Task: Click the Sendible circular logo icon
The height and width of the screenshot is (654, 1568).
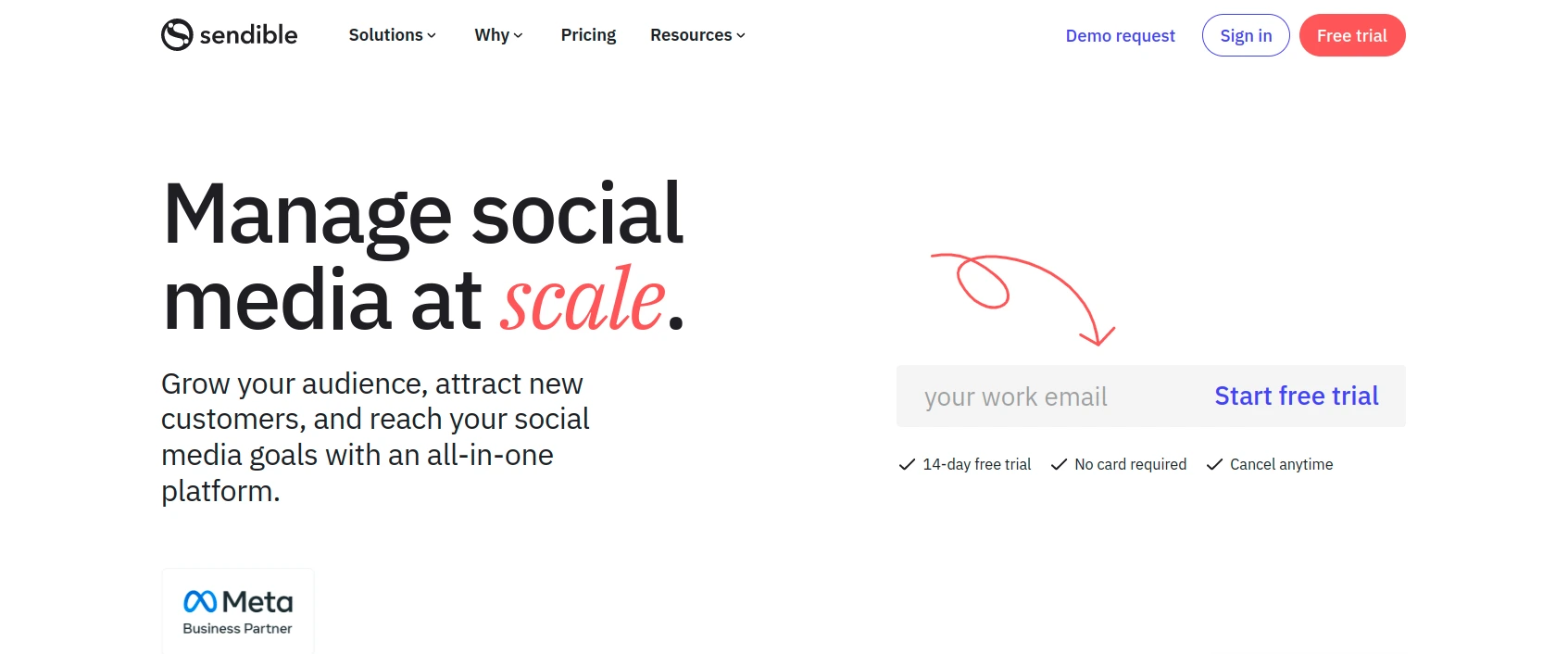Action: 177,35
